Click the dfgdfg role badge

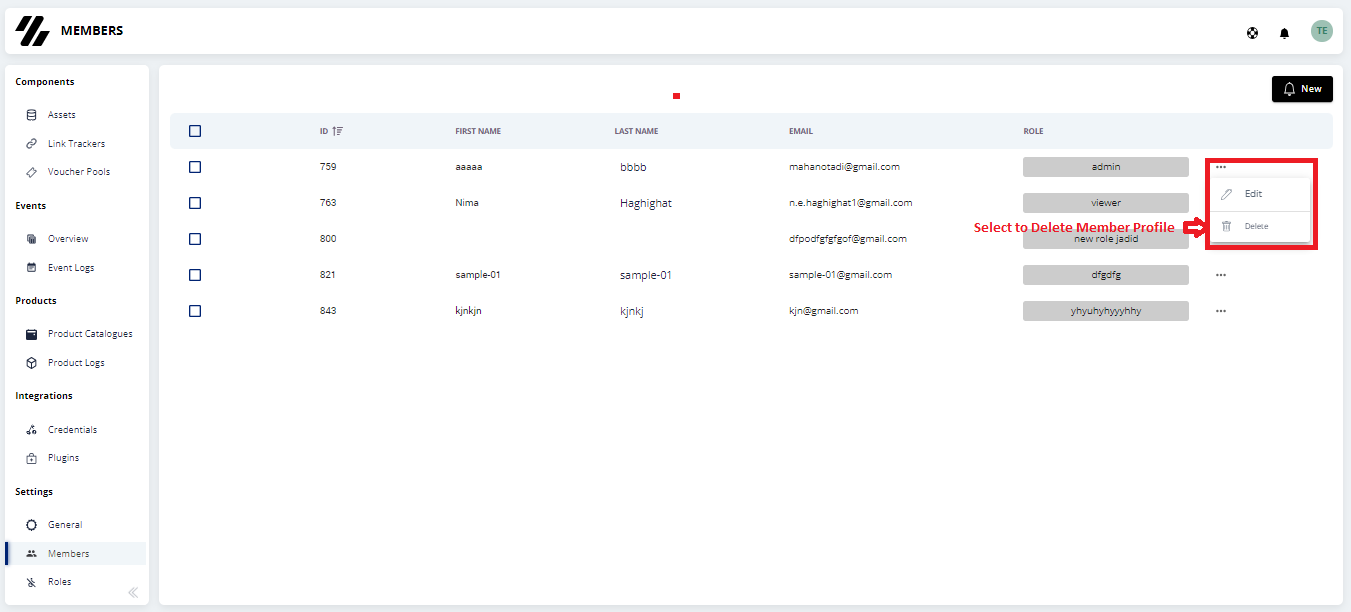point(1106,275)
